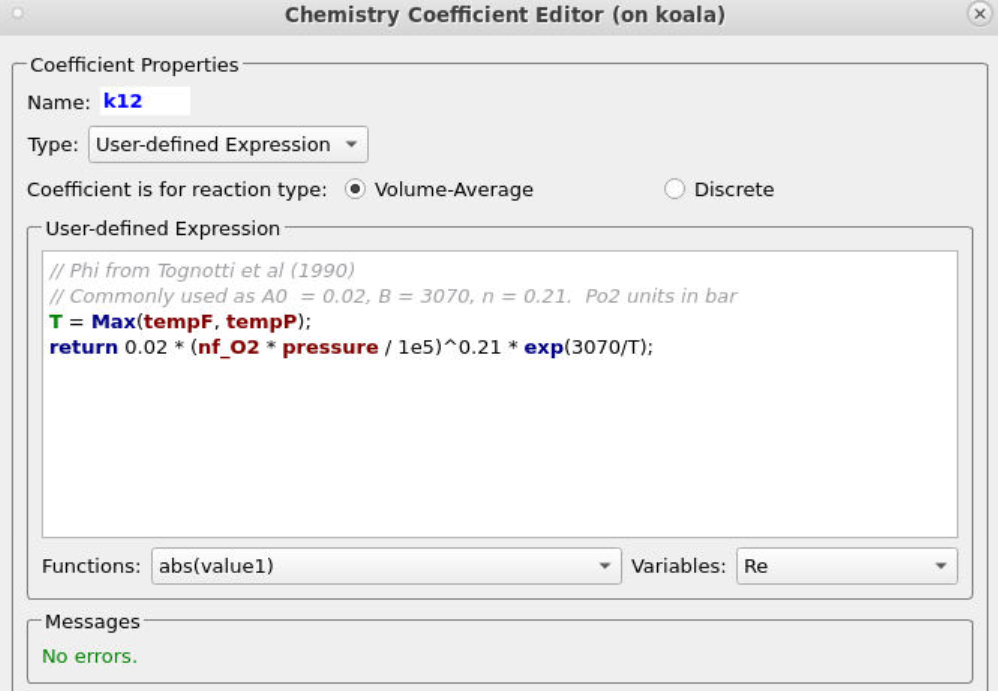The image size is (998, 691).
Task: Place cursor in Tognotti comment line
Action: pos(202,271)
